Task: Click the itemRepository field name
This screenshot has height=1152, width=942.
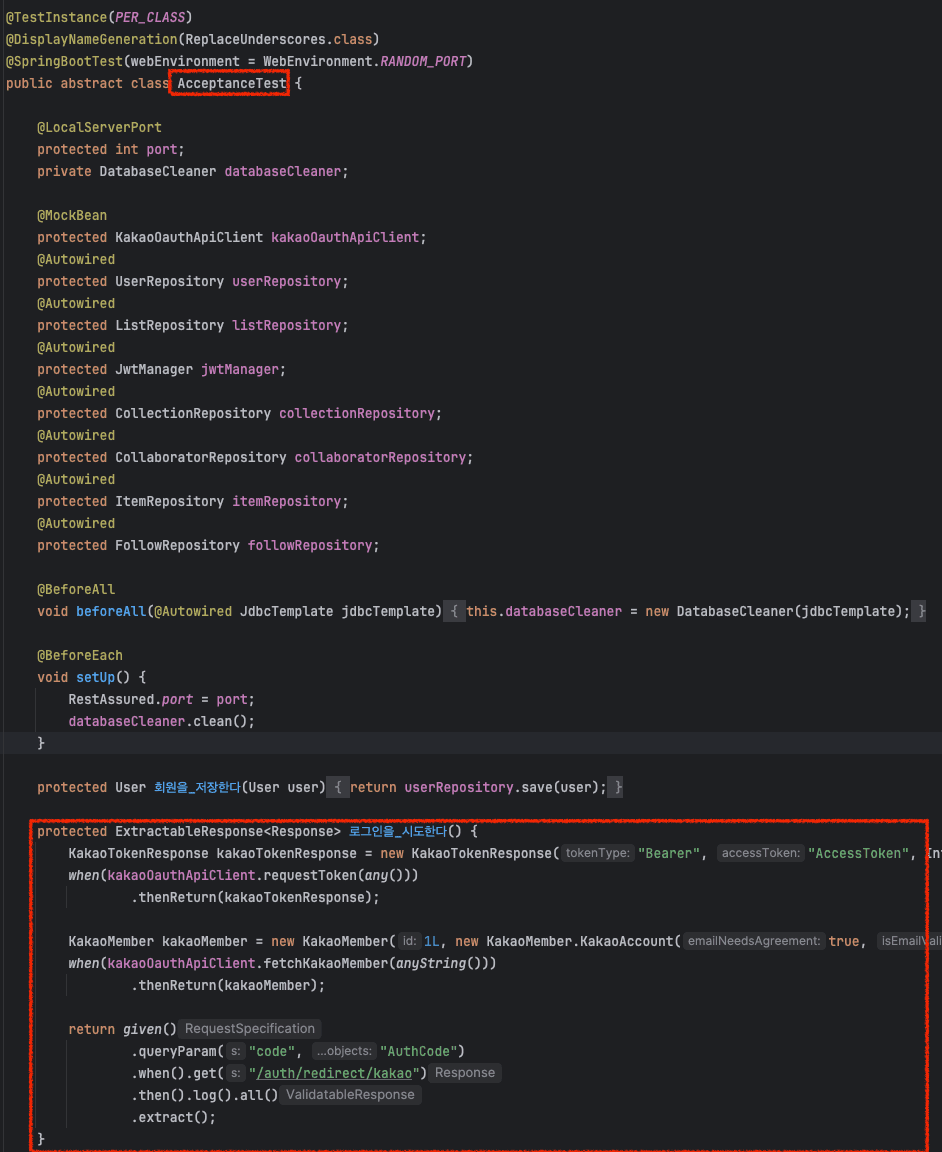Action: (287, 502)
